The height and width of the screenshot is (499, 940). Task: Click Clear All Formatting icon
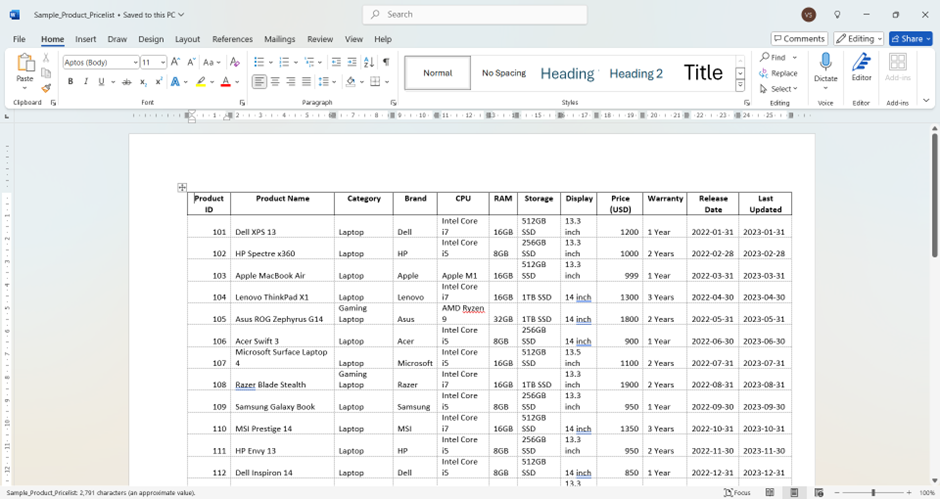pyautogui.click(x=235, y=62)
